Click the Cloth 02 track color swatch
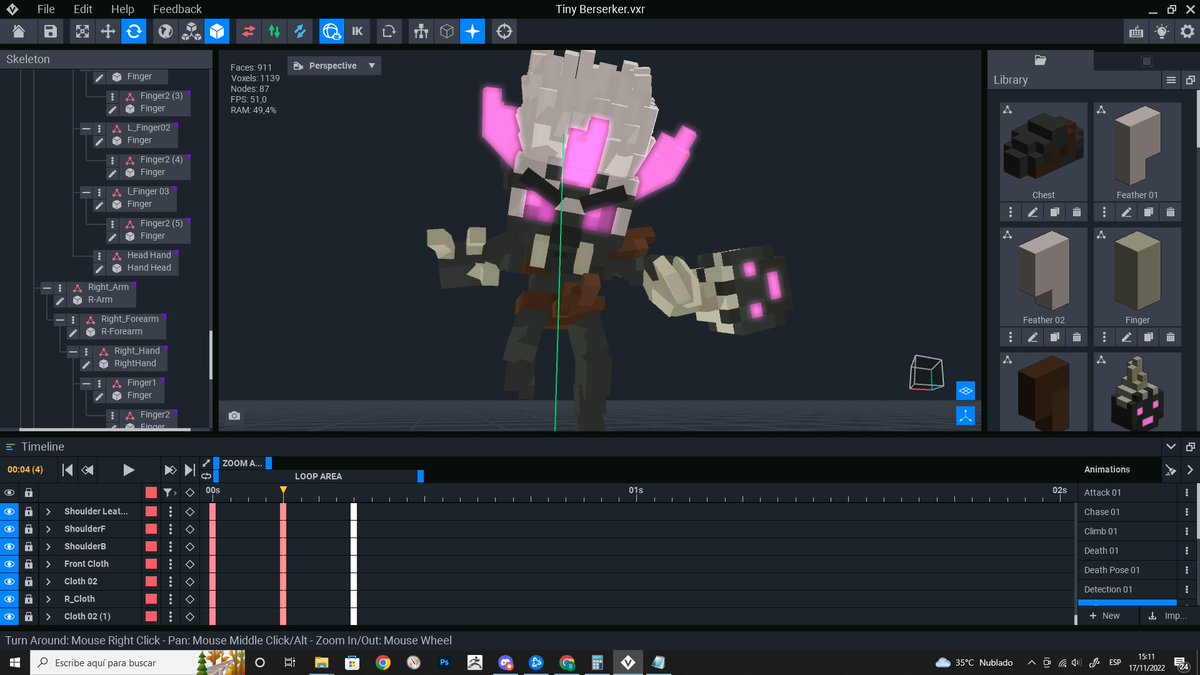Screen dimensions: 1200x675 151,581
